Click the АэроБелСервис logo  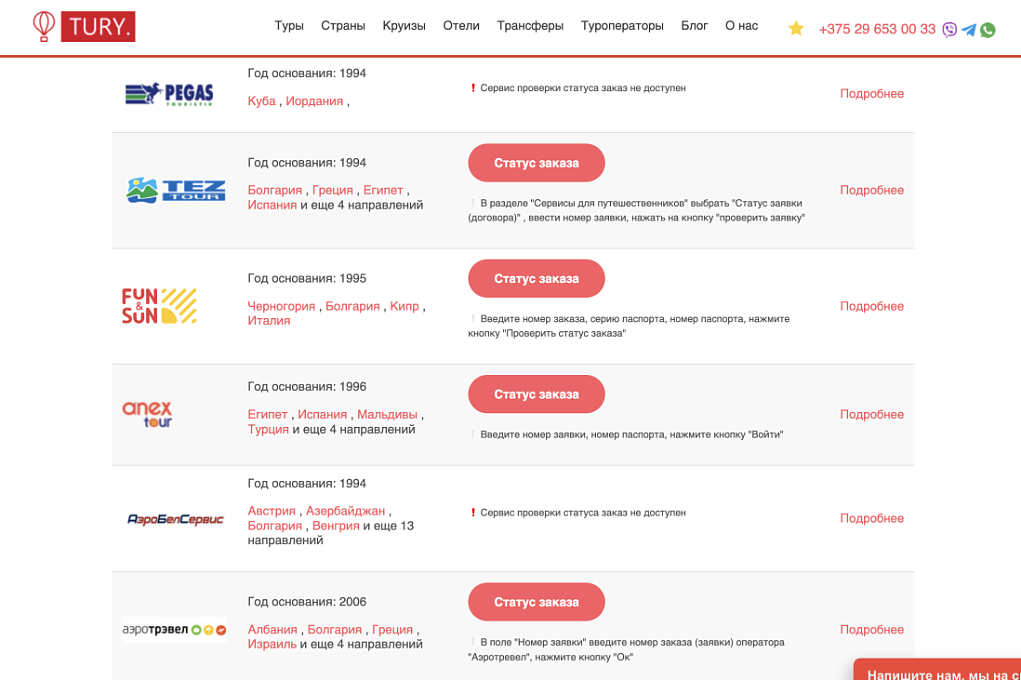coord(175,519)
